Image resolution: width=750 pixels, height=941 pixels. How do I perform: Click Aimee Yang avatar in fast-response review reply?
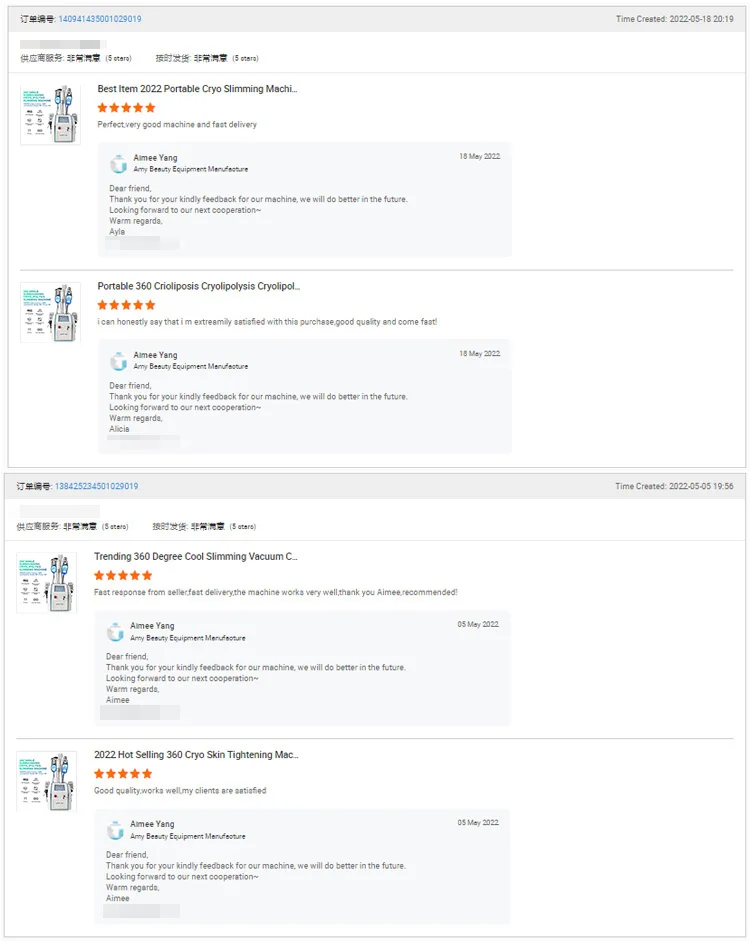116,631
